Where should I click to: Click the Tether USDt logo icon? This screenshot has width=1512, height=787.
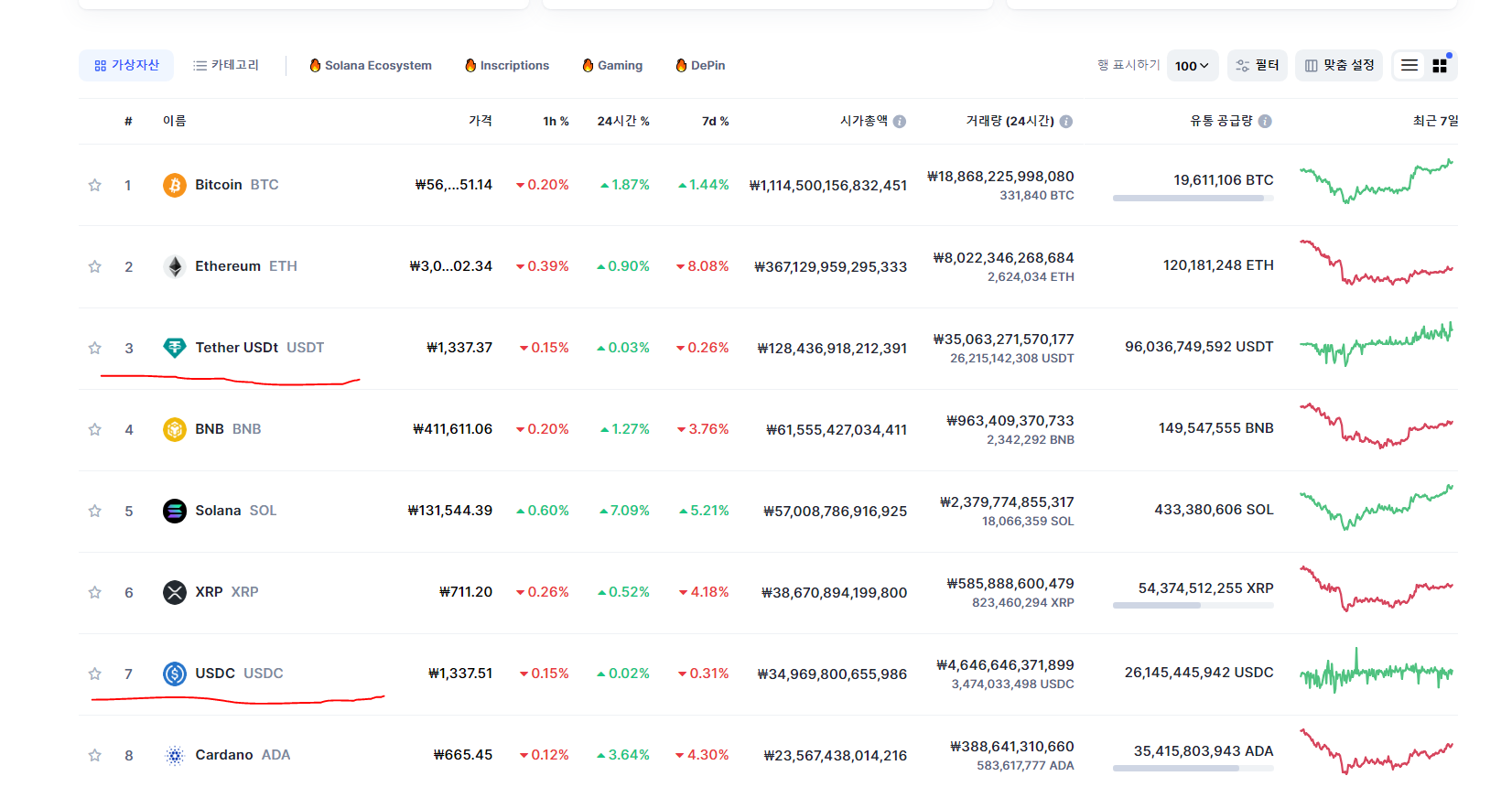pyautogui.click(x=175, y=348)
